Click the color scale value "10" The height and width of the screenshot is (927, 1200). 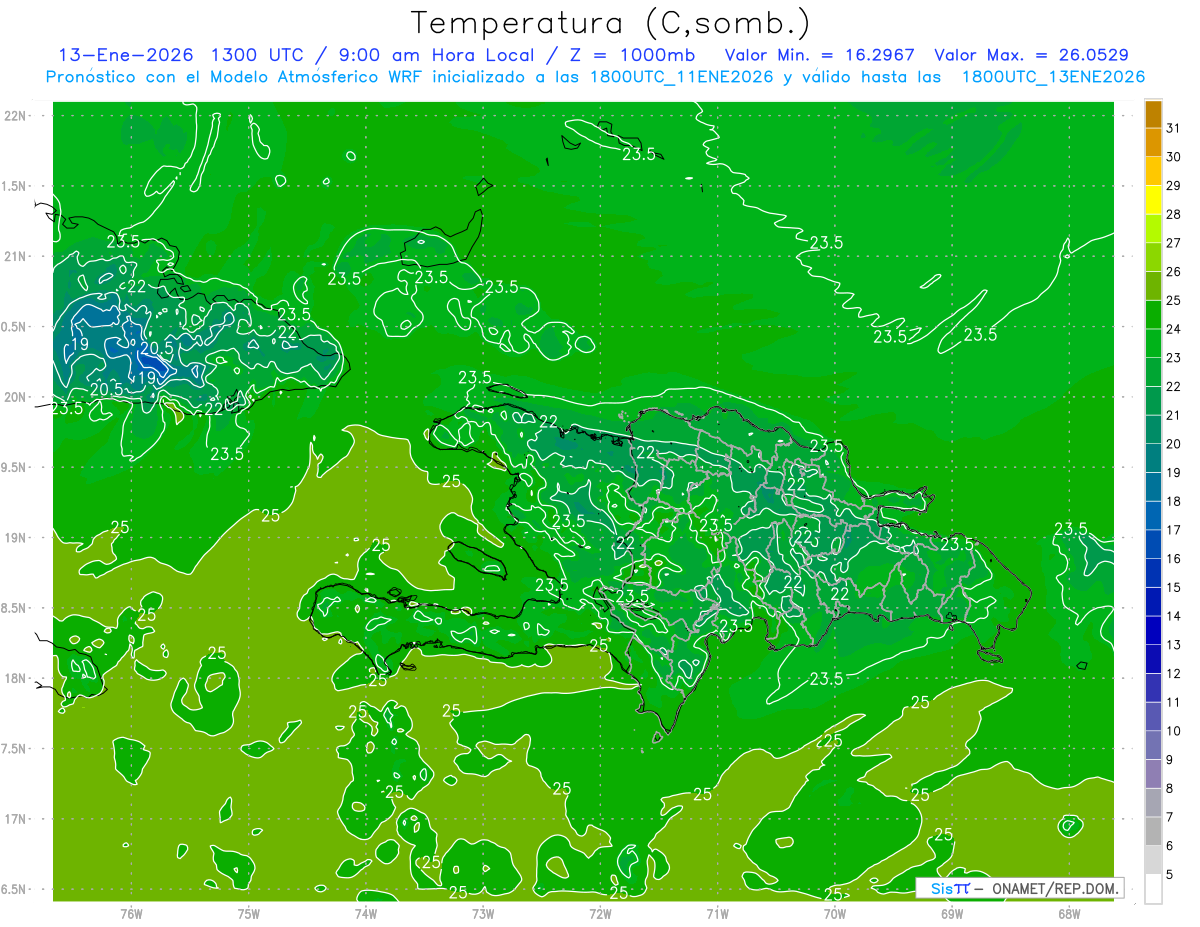coord(1174,731)
